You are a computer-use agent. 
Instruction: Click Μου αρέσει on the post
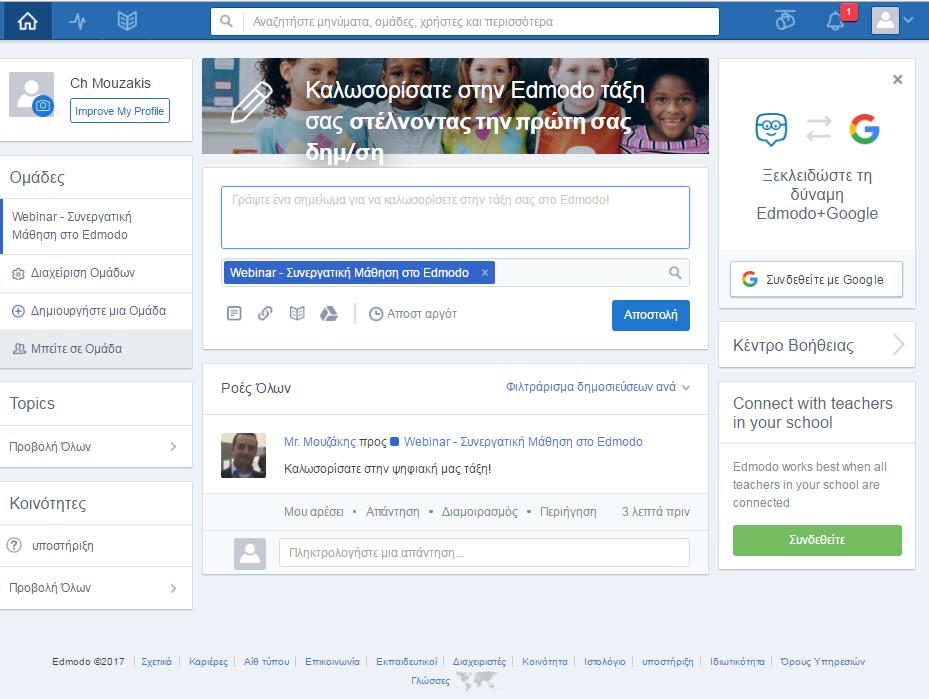313,512
